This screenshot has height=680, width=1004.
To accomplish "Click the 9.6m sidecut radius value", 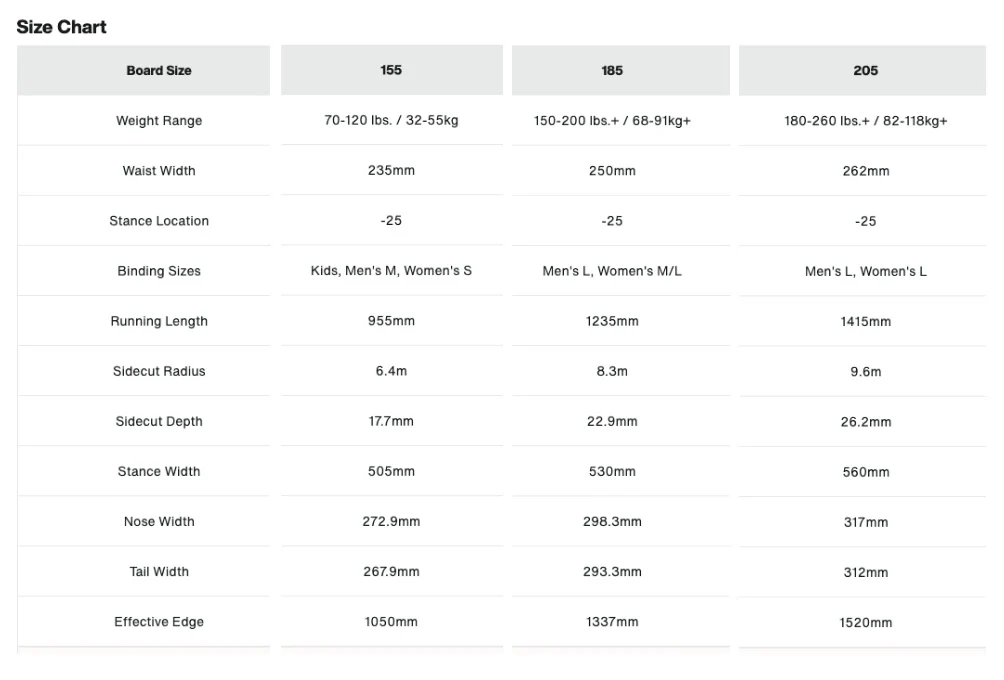I will tap(866, 371).
